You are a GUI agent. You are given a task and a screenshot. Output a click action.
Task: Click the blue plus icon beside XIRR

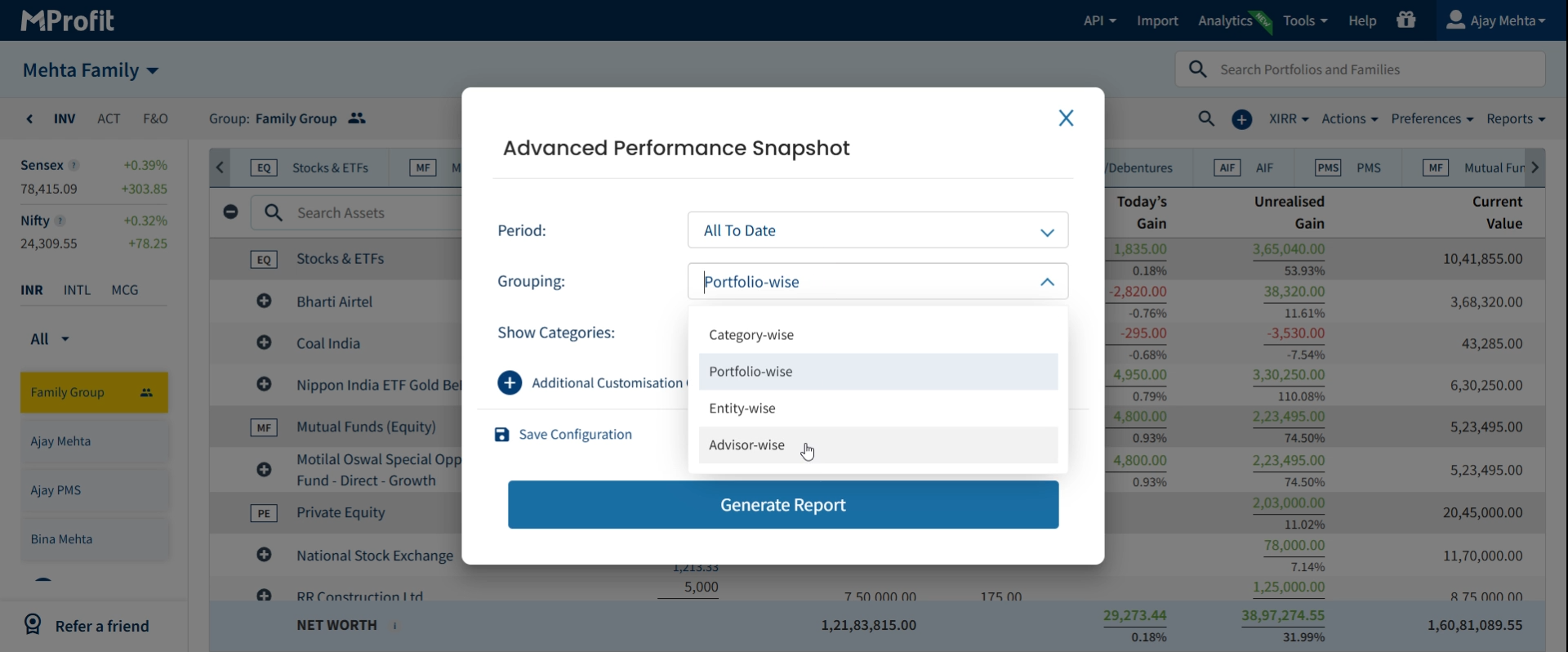tap(1242, 120)
